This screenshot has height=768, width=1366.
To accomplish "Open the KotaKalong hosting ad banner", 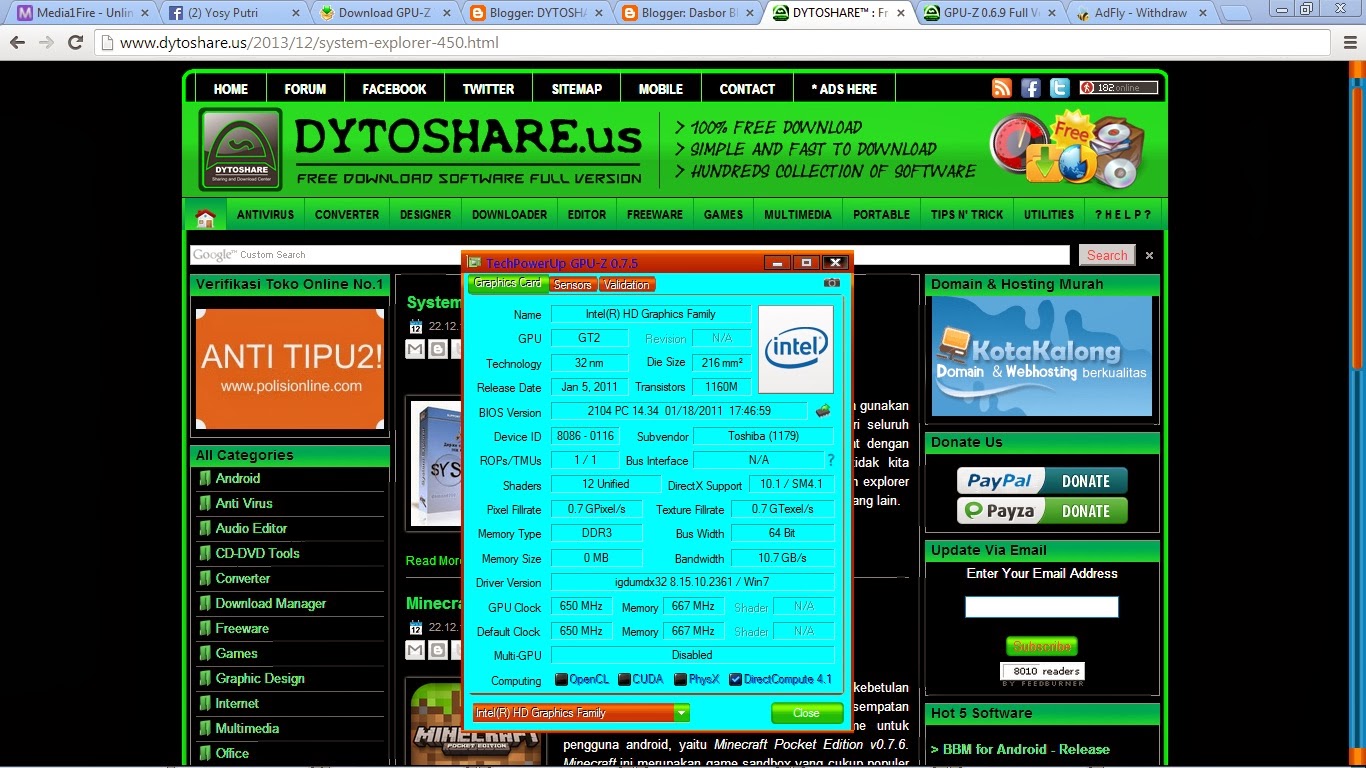I will click(x=1042, y=356).
